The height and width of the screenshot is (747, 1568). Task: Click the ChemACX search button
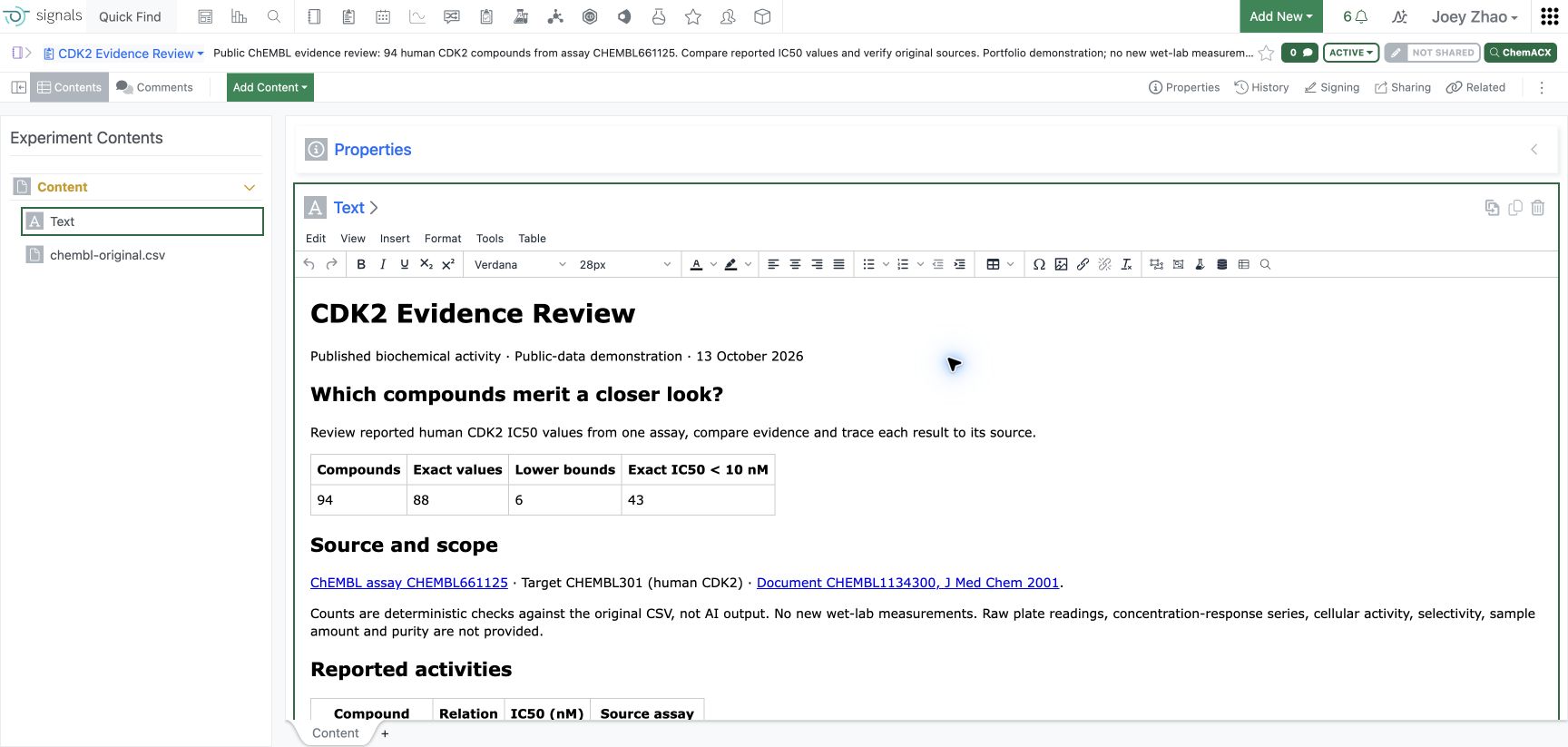[x=1520, y=53]
